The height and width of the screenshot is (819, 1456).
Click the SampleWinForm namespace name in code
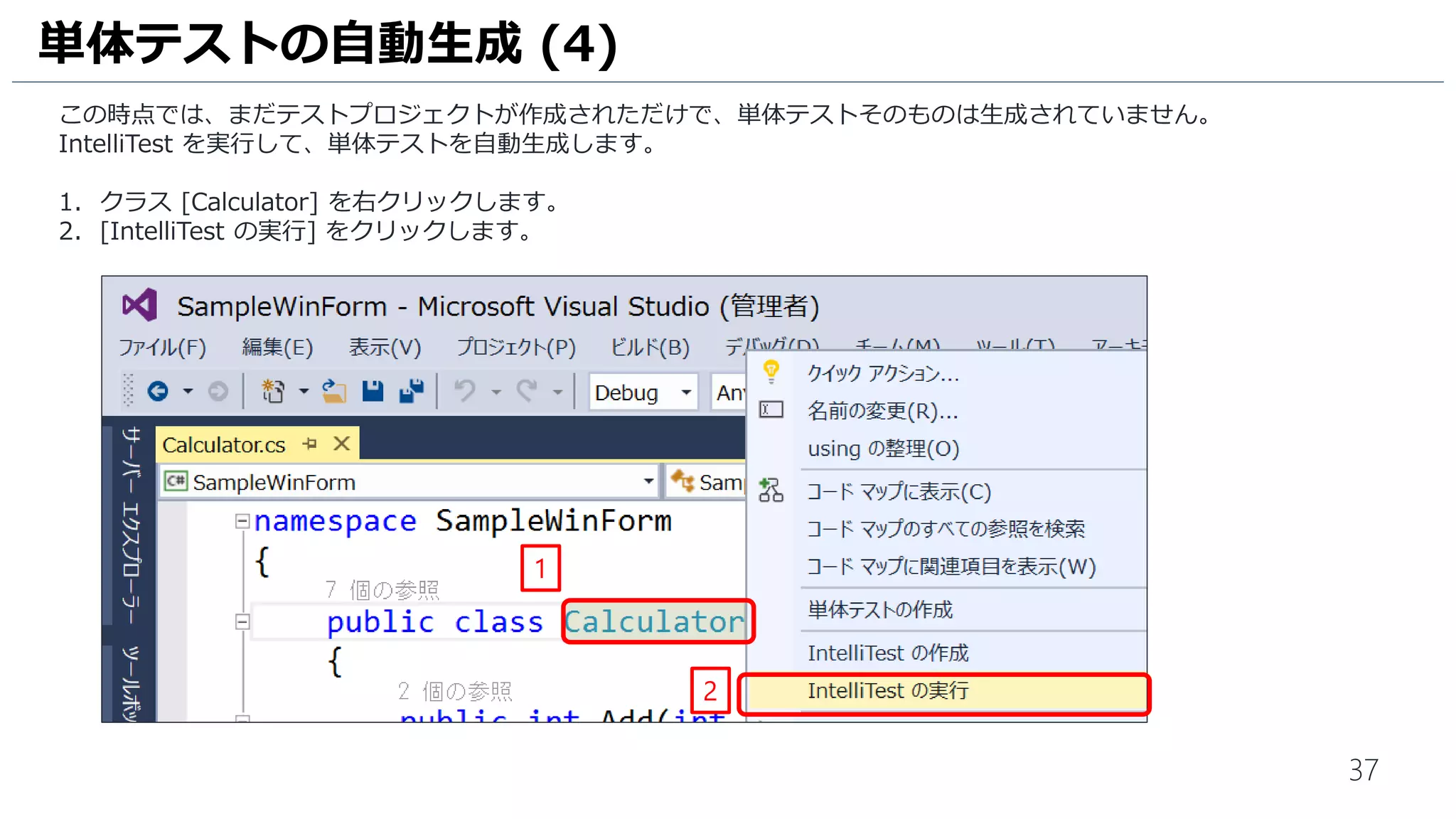(x=554, y=520)
